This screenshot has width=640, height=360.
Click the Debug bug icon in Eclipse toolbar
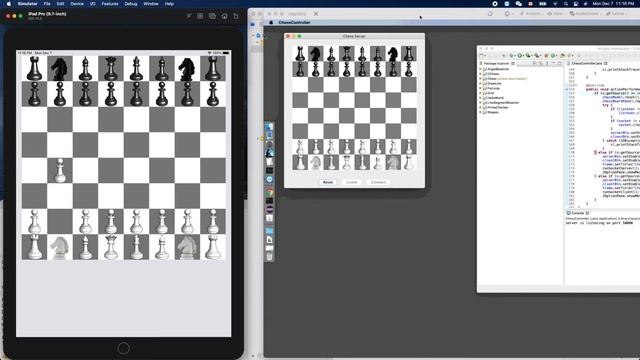(x=511, y=56)
